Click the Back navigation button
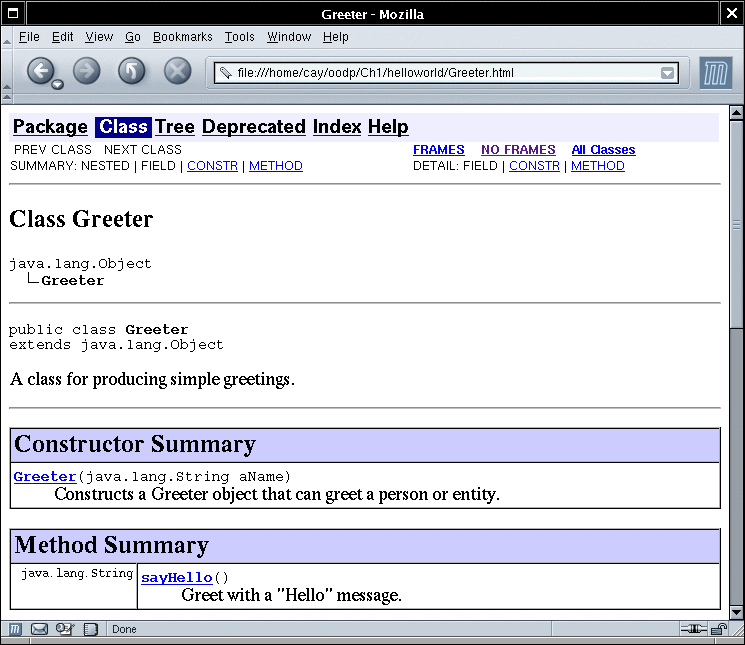The height and width of the screenshot is (645, 745). (x=39, y=71)
